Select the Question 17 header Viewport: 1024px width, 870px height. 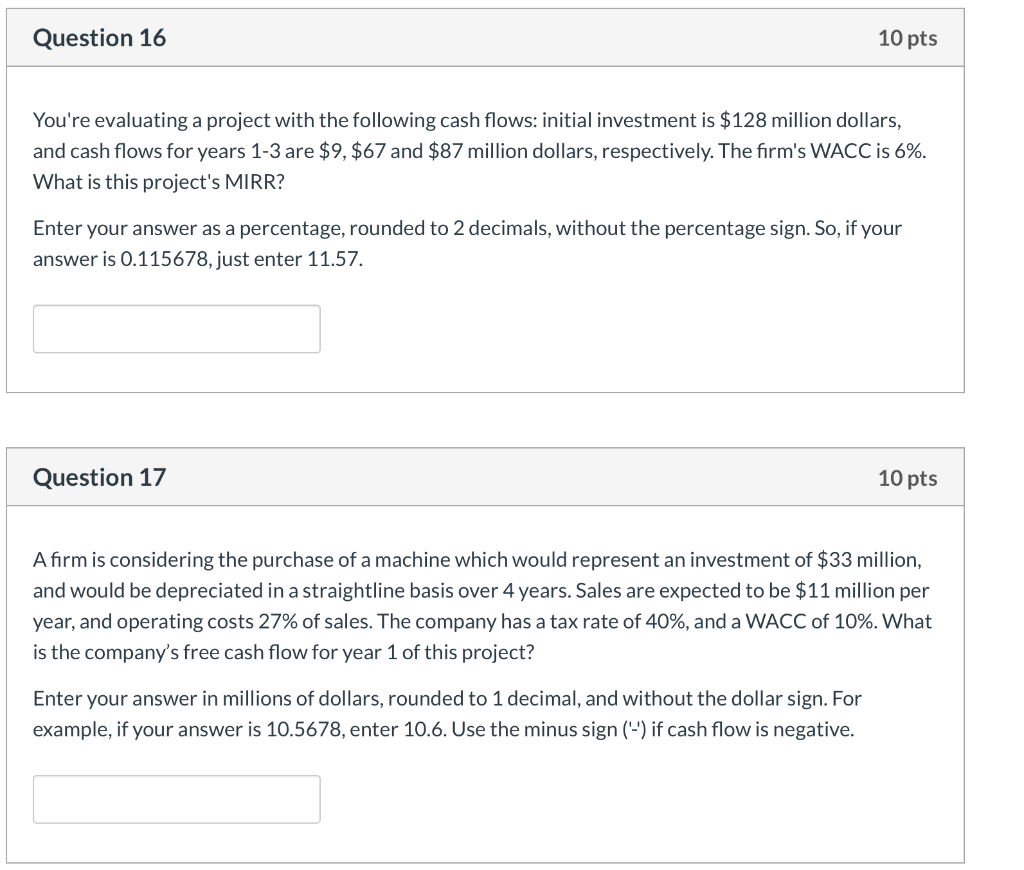[97, 477]
